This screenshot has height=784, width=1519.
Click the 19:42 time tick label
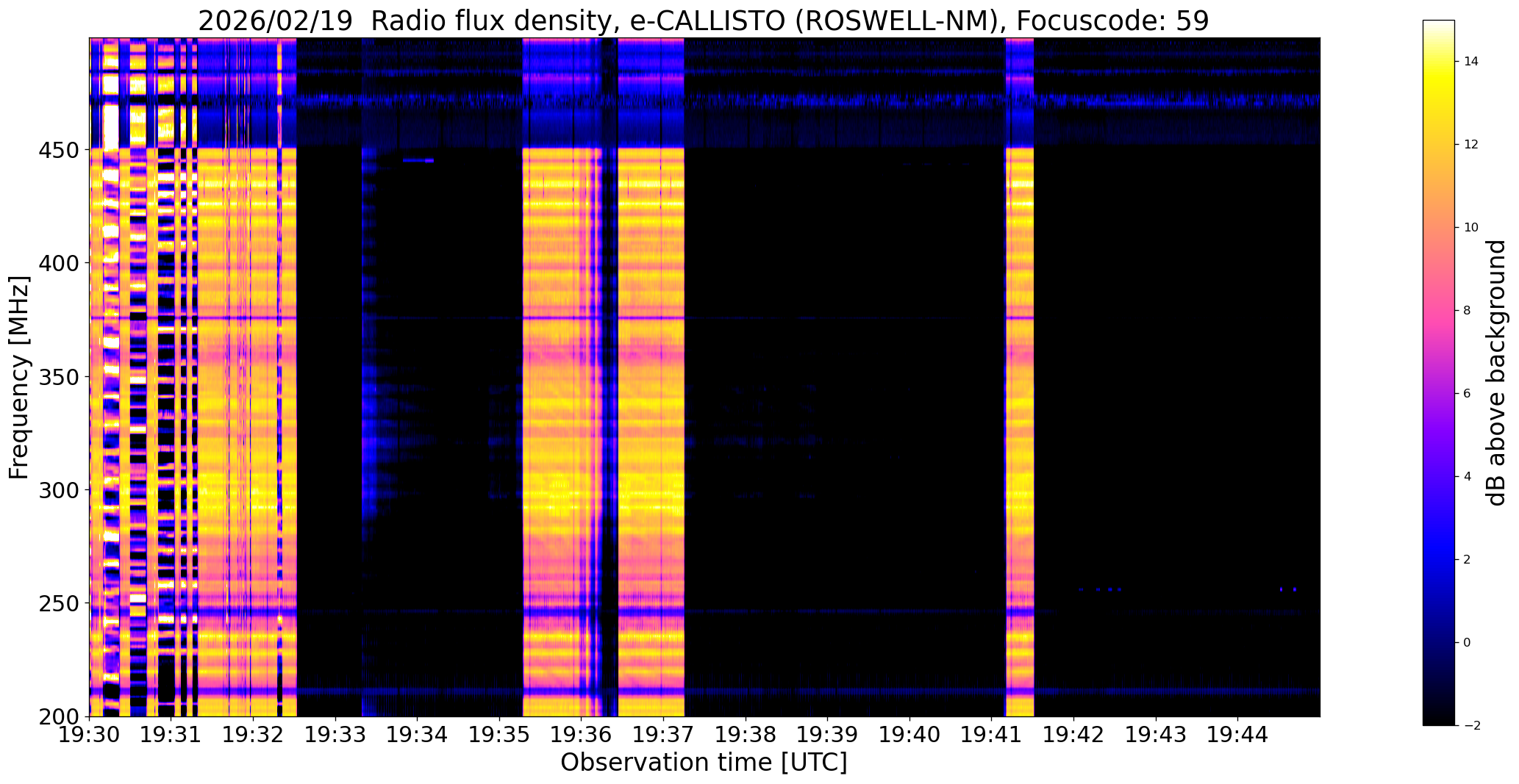pos(1074,734)
